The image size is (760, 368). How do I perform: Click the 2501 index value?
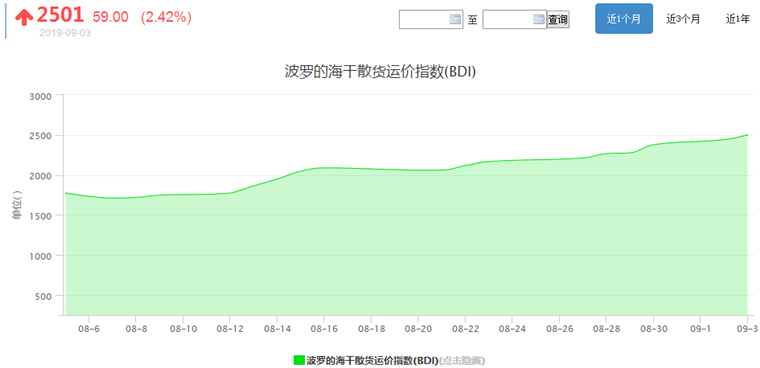61,16
